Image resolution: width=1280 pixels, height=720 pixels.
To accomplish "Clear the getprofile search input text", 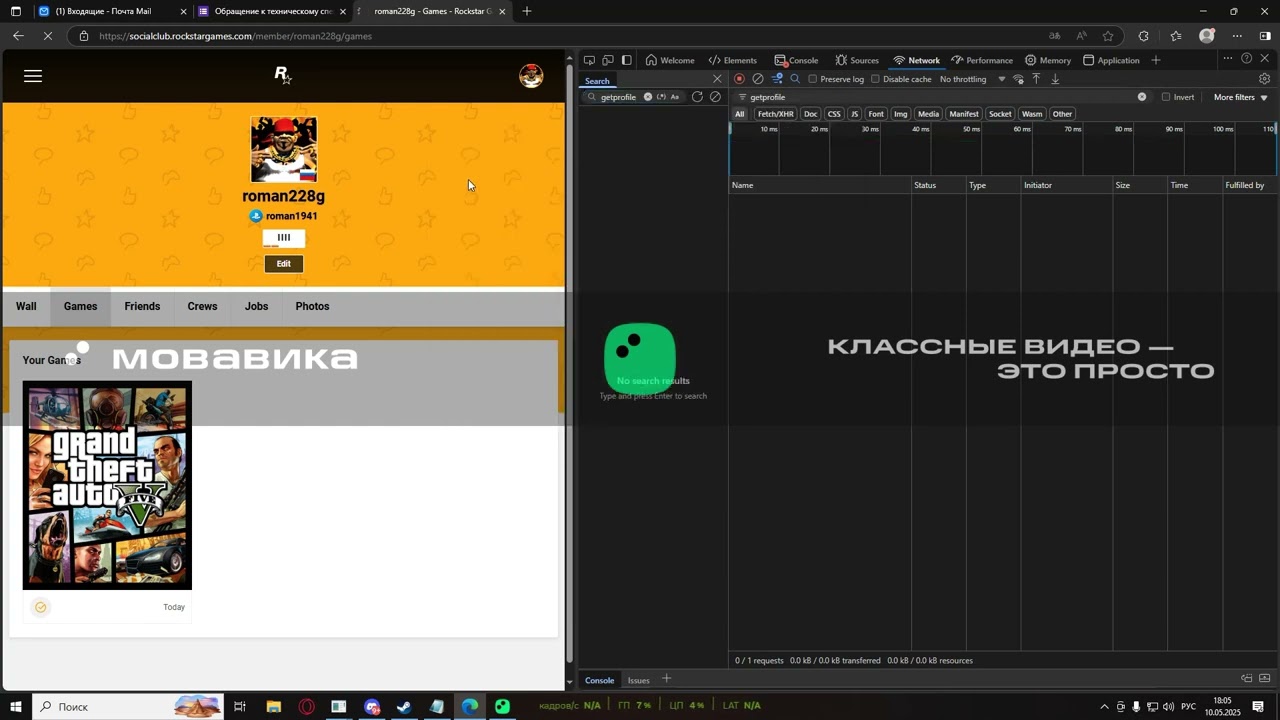I will pos(648,97).
